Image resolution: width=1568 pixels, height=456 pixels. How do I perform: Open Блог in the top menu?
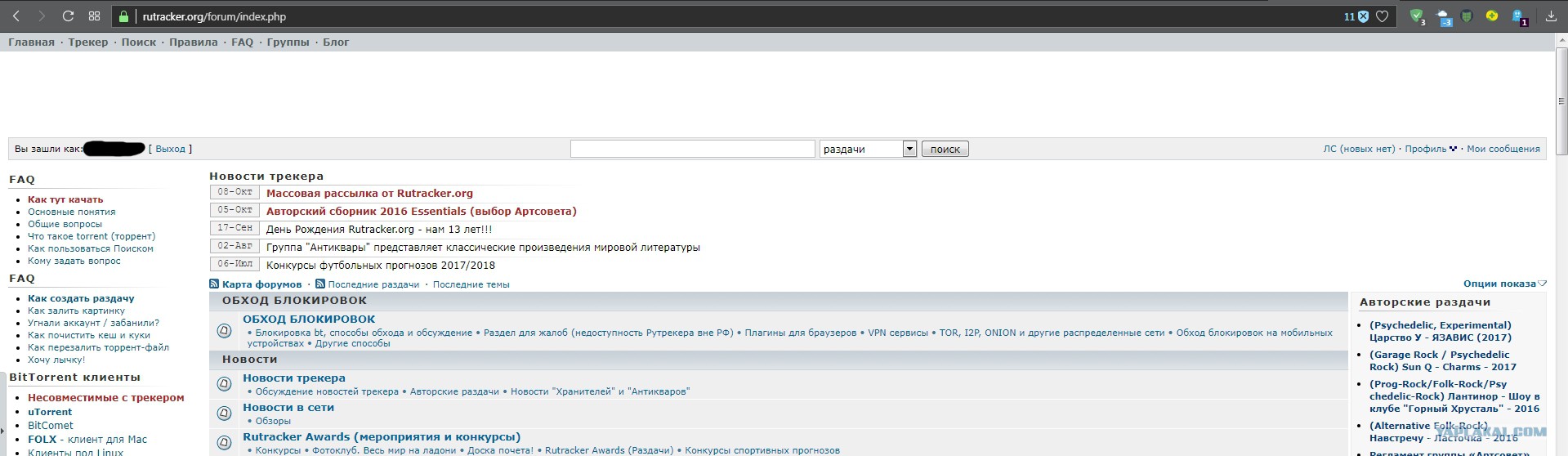pos(336,42)
